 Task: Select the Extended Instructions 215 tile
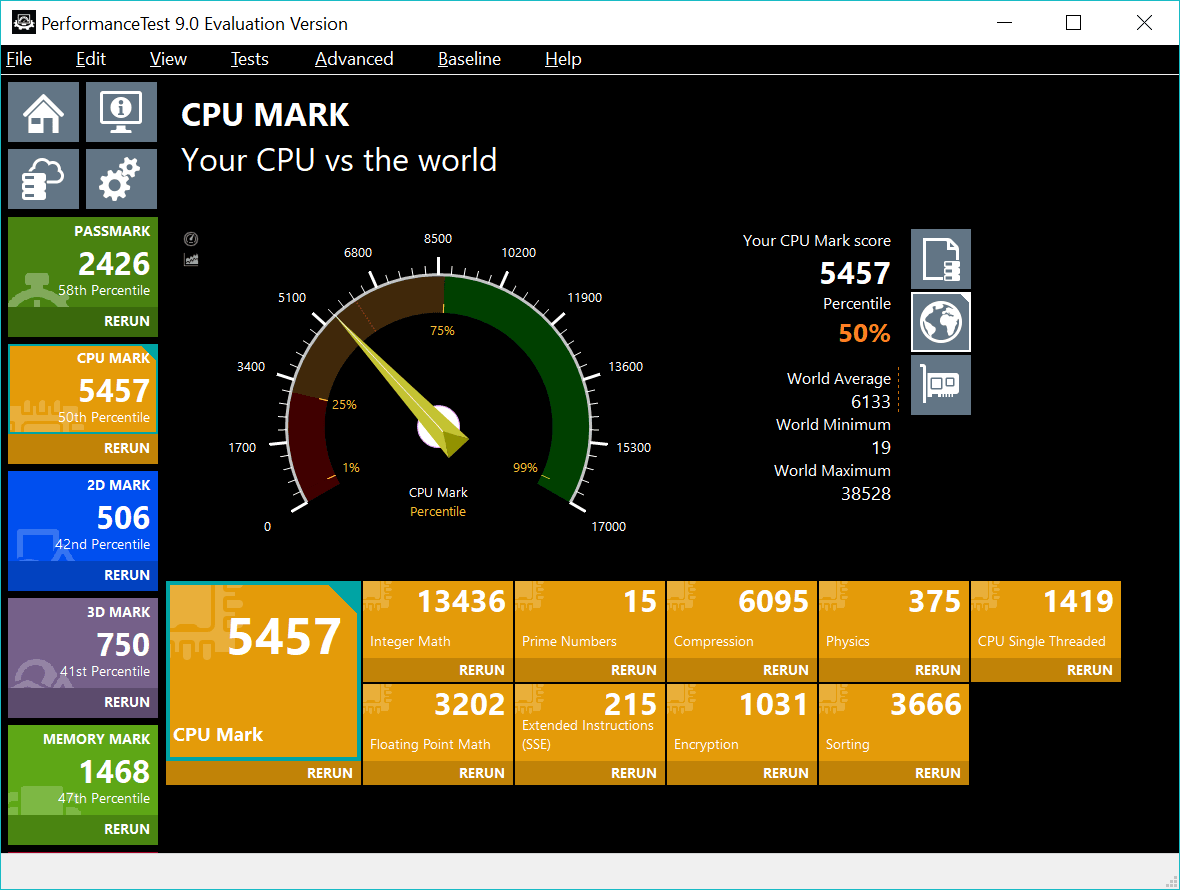[590, 723]
